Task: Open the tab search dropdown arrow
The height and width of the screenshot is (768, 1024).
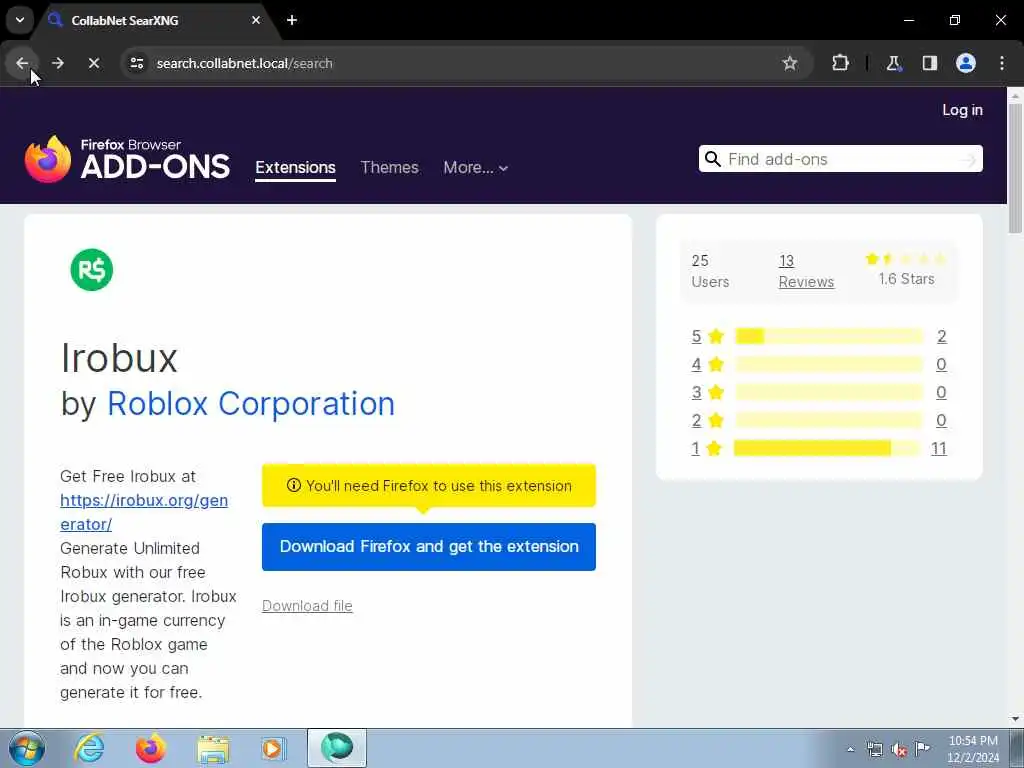Action: [x=20, y=20]
